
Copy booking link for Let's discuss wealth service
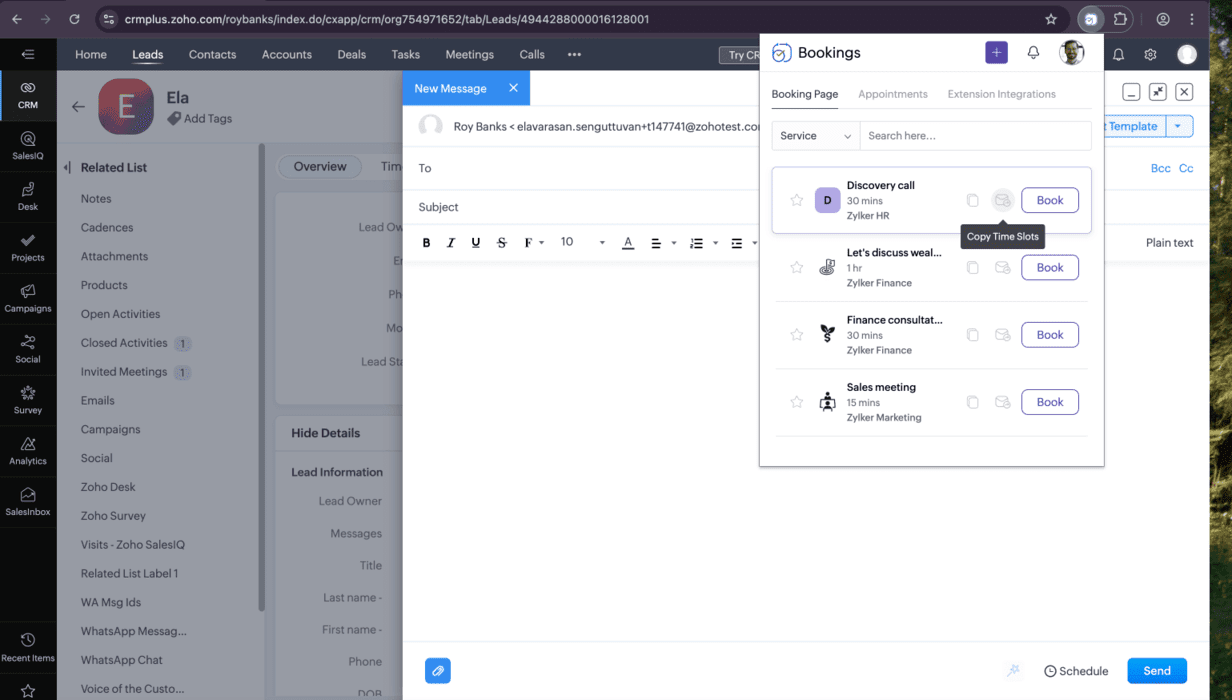point(972,267)
